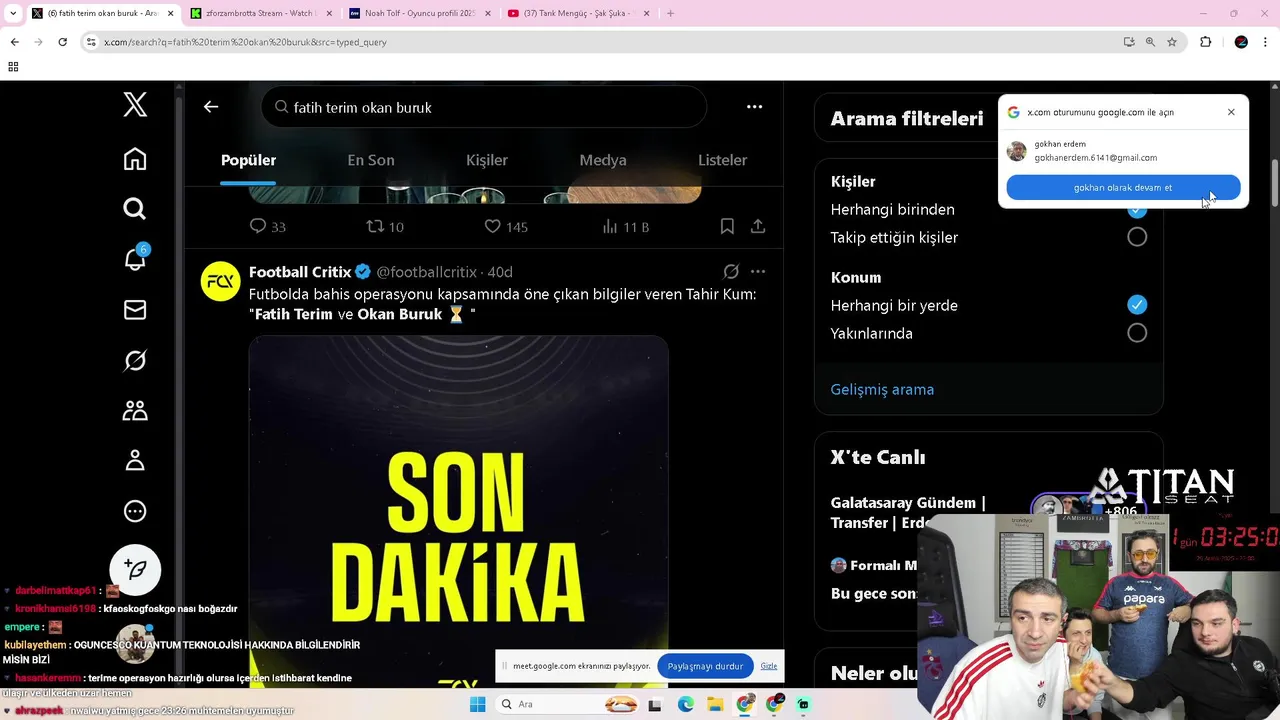Switch to Popüler tab

[248, 160]
